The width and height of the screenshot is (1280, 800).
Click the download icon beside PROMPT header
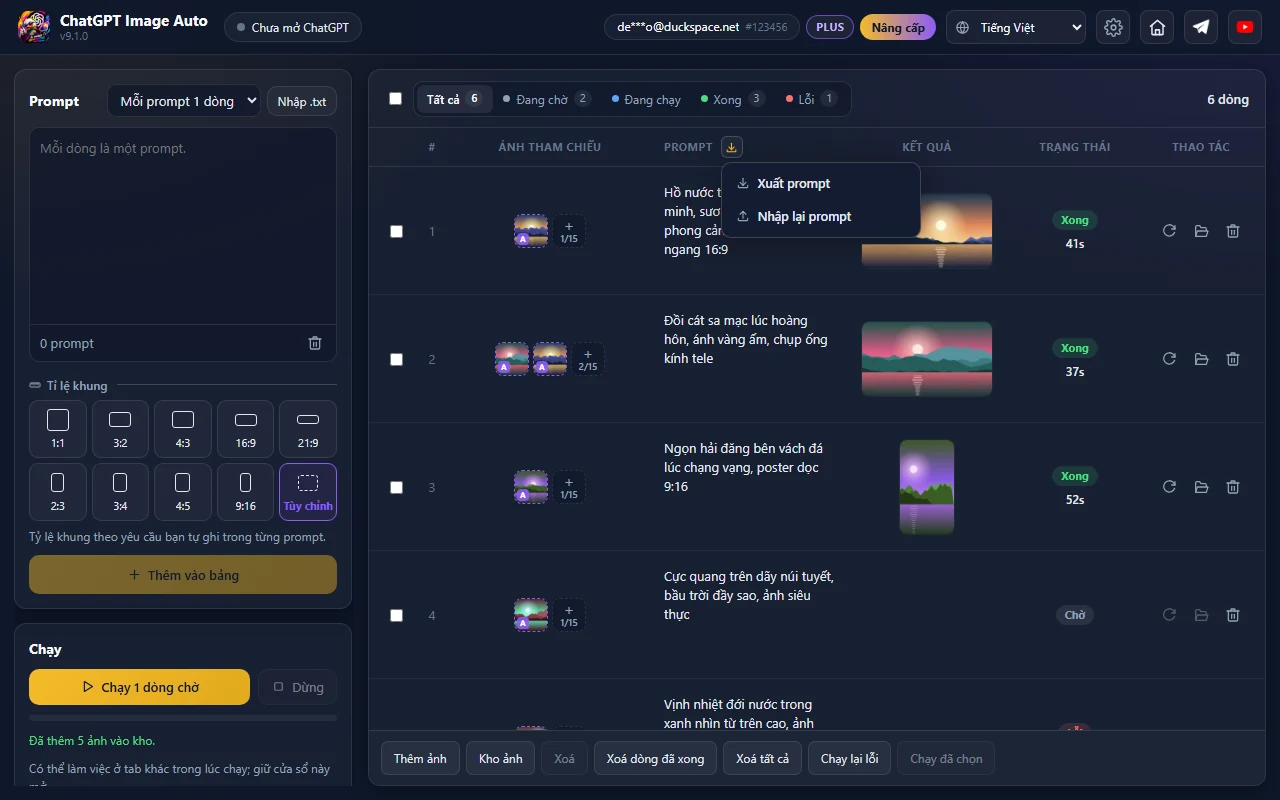(x=732, y=147)
